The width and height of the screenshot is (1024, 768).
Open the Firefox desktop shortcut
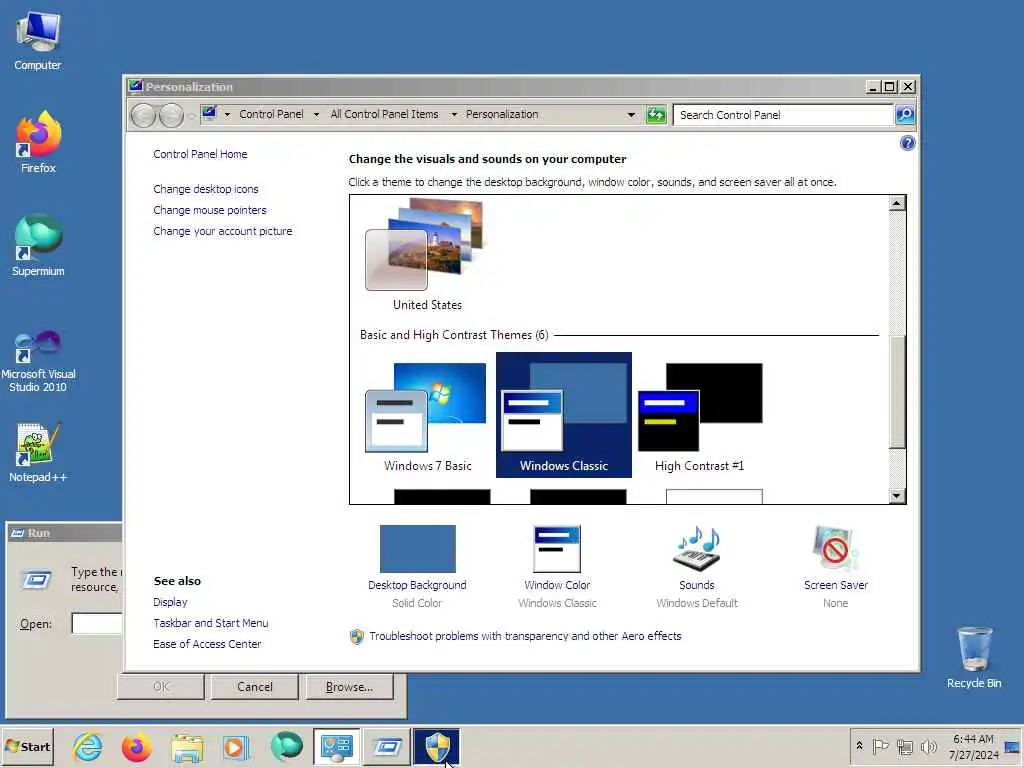[38, 142]
